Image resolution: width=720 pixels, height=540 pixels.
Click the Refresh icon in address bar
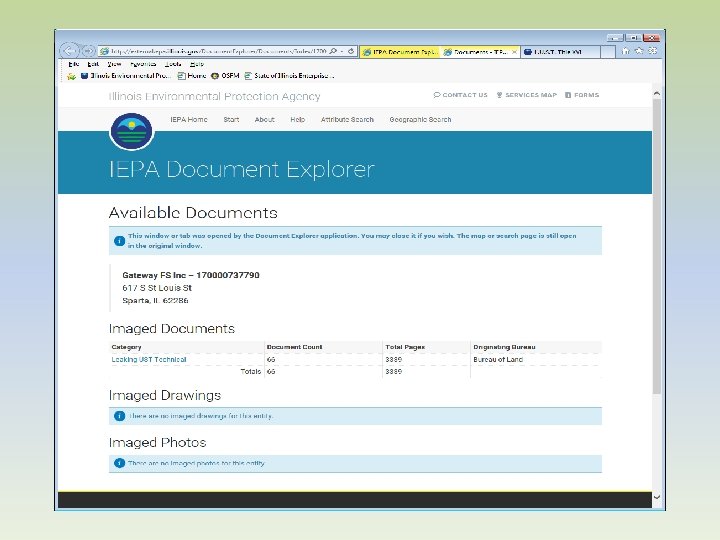[351, 51]
